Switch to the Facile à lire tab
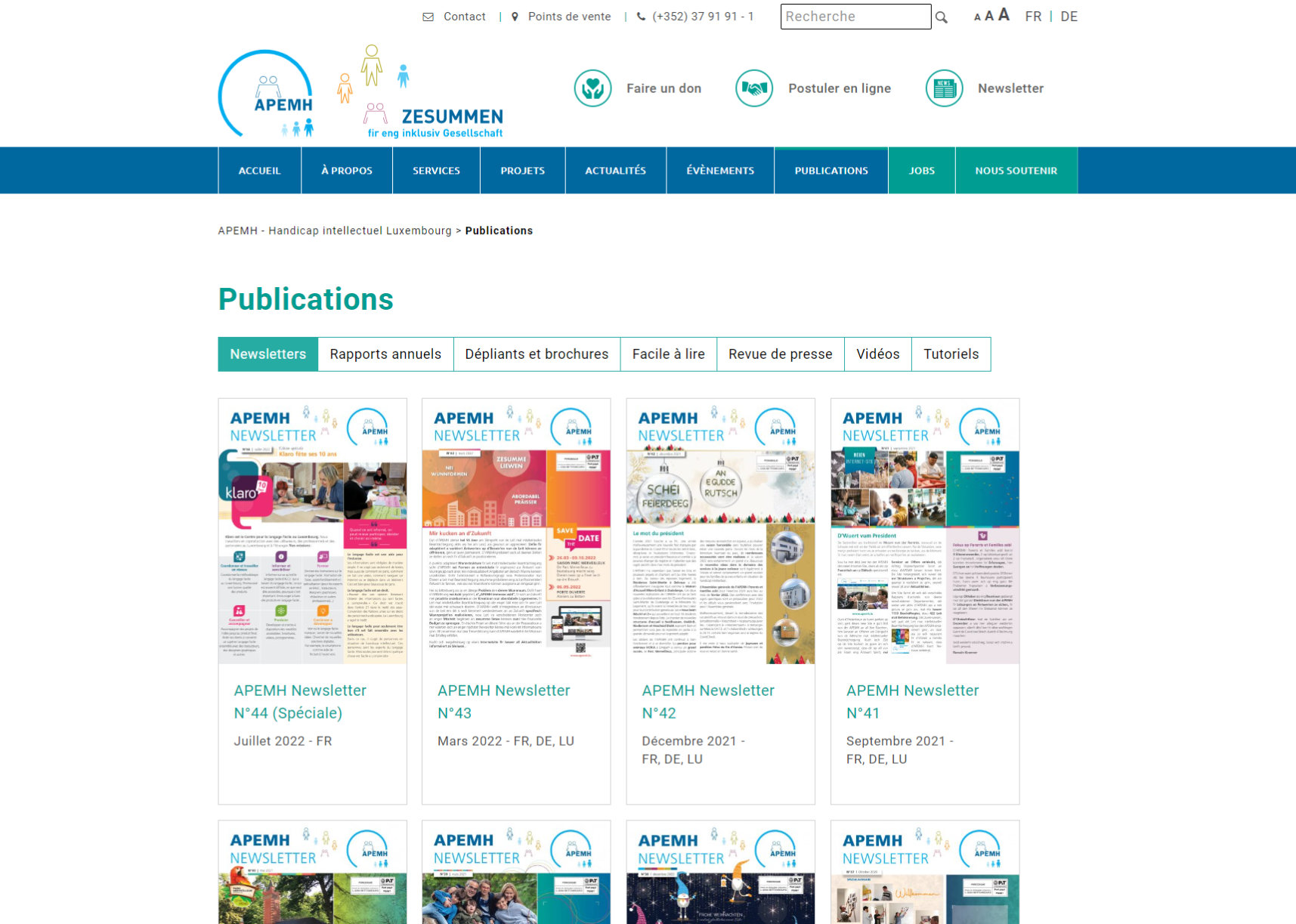The width and height of the screenshot is (1296, 924). (668, 354)
